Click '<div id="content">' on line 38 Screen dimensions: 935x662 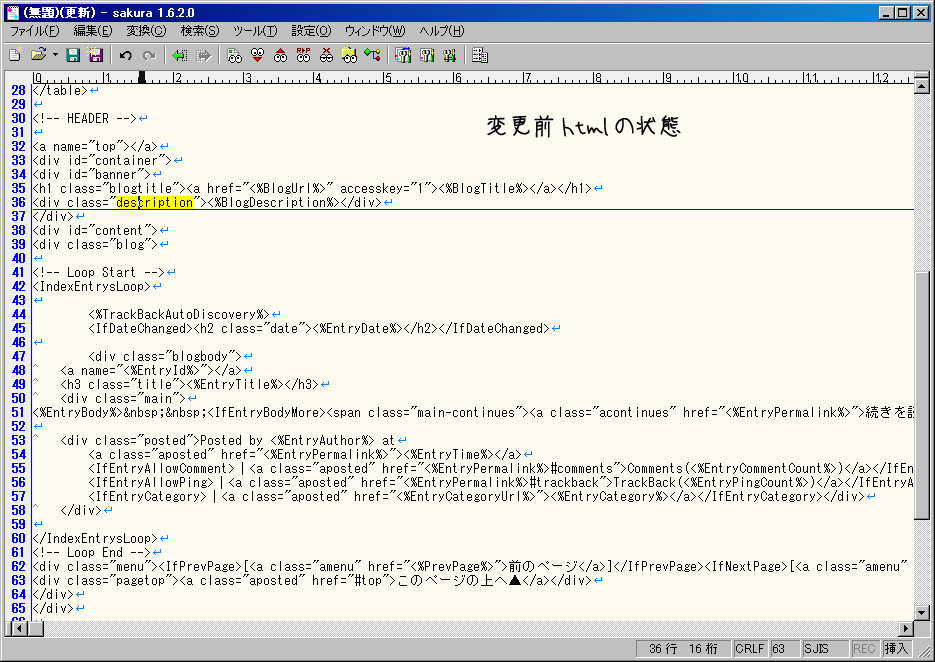(x=95, y=230)
